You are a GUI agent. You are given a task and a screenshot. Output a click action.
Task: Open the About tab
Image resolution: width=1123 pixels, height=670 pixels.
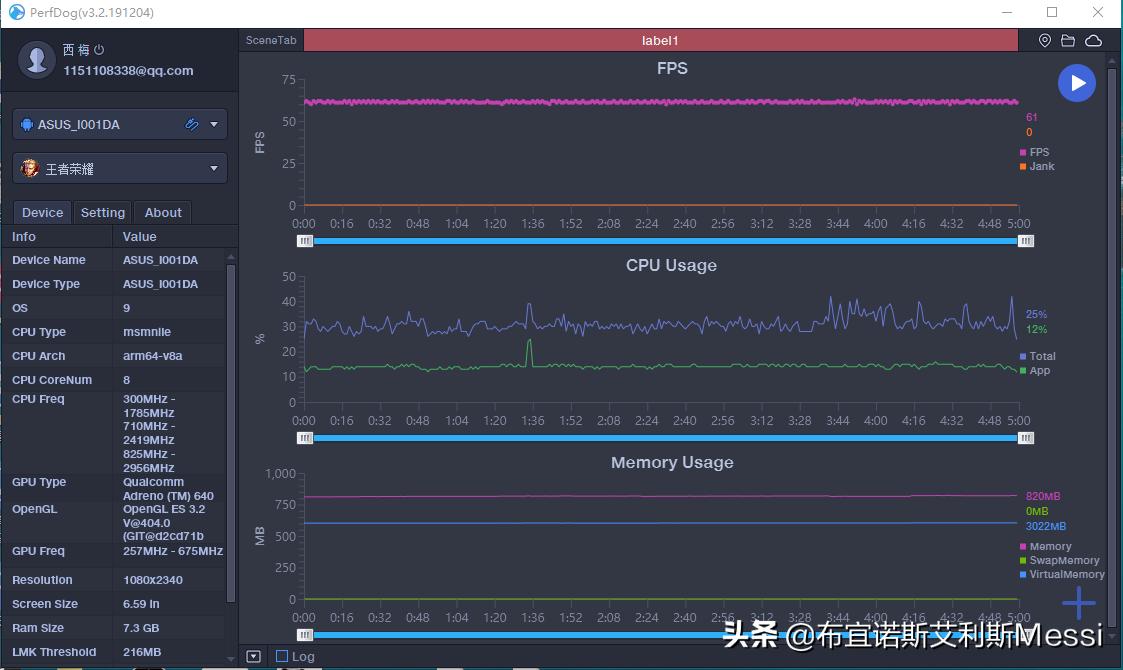[162, 212]
